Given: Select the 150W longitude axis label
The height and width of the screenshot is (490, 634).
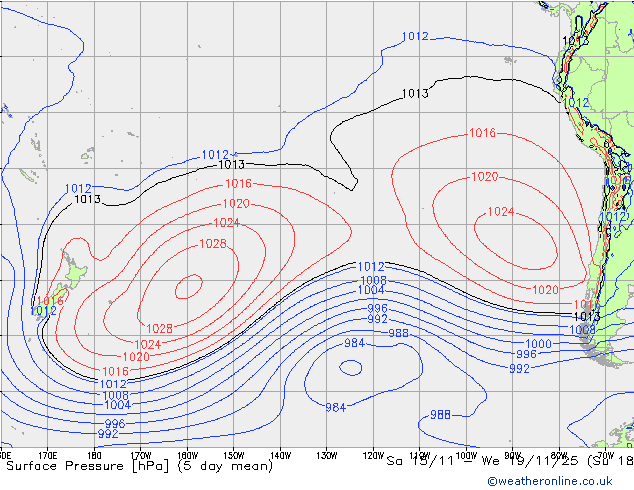Looking at the screenshot, I should tap(234, 456).
